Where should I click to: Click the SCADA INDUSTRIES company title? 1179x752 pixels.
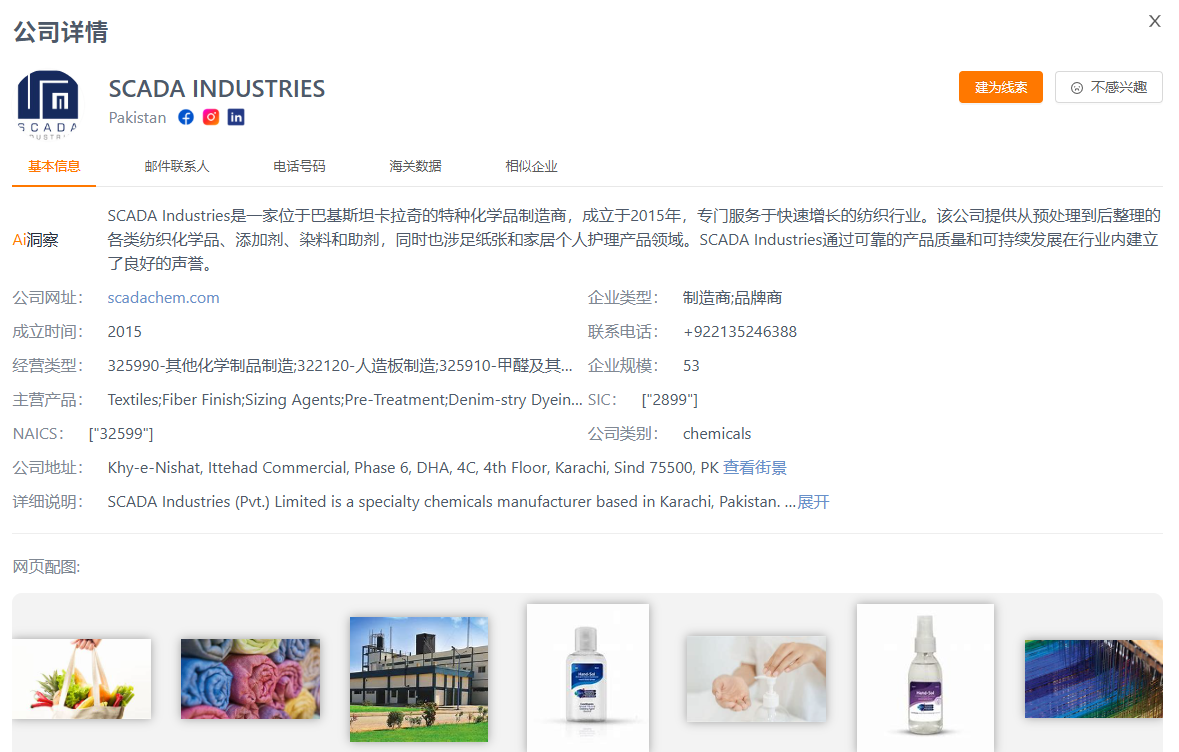point(217,89)
